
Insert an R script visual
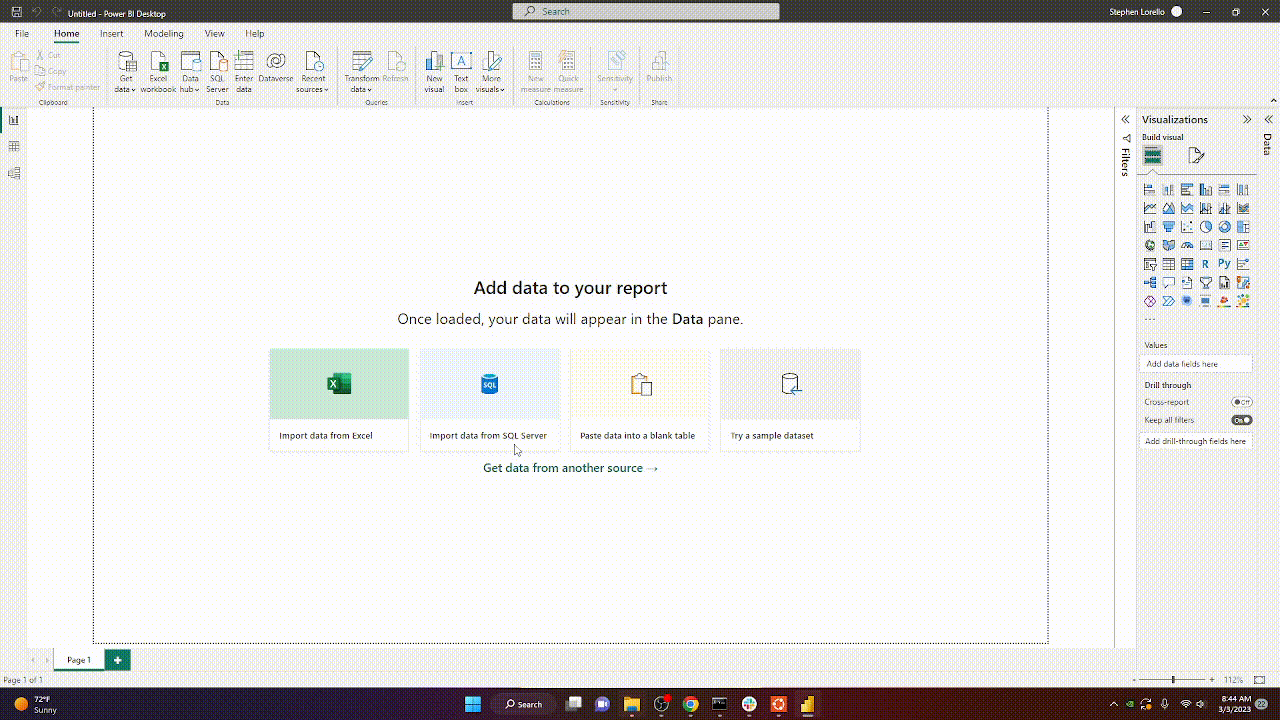(1206, 264)
